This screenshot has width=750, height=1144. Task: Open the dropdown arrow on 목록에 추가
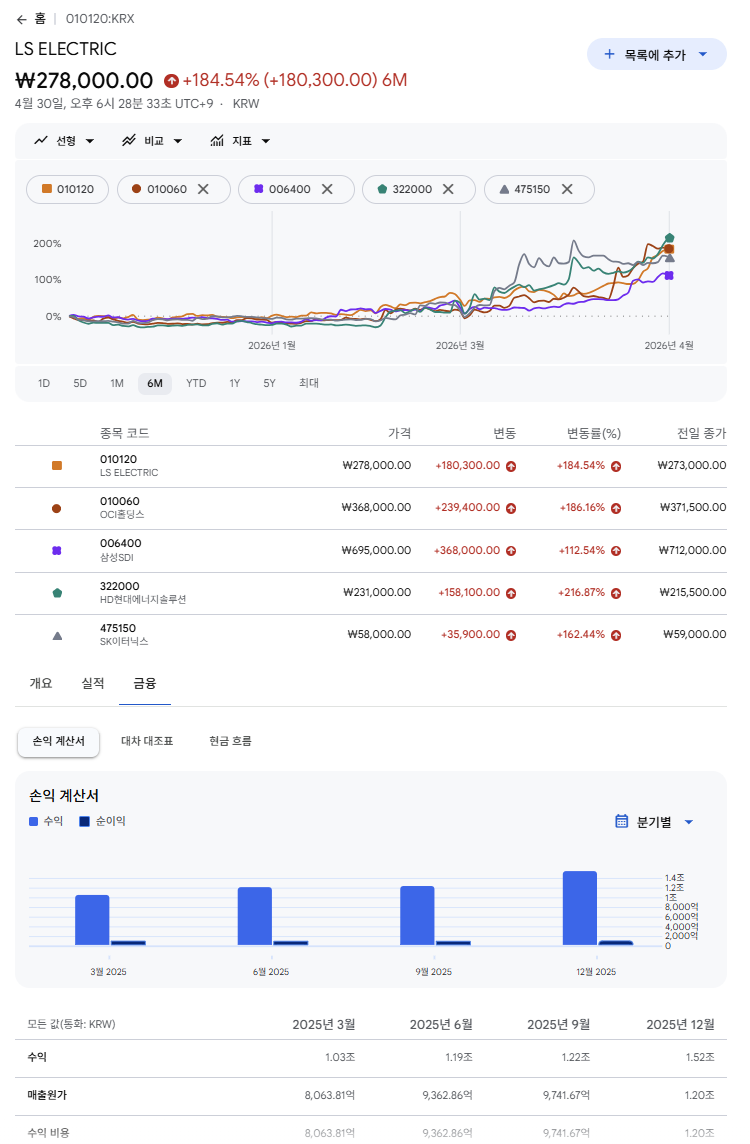click(703, 54)
